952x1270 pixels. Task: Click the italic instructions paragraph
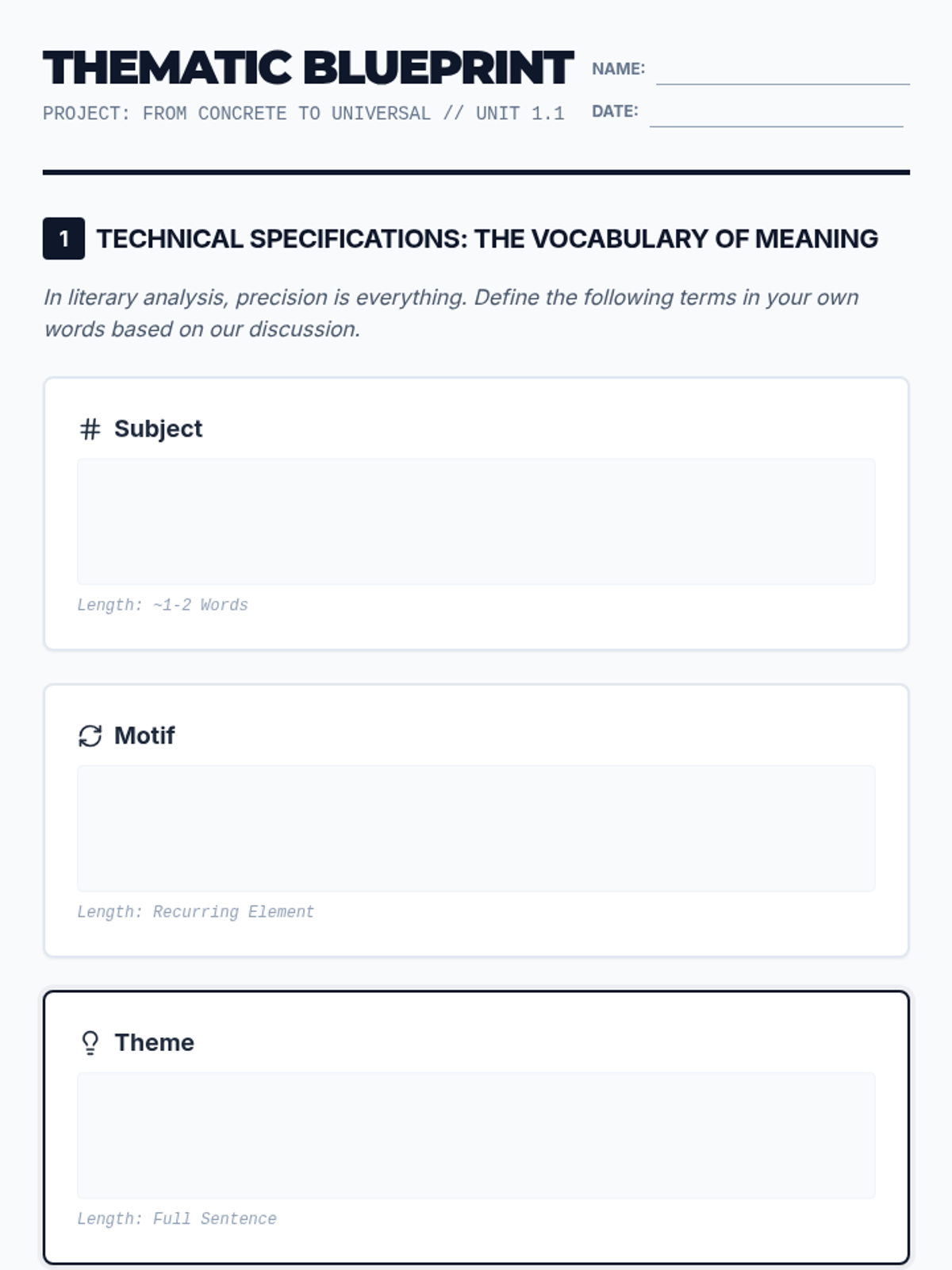click(x=451, y=313)
